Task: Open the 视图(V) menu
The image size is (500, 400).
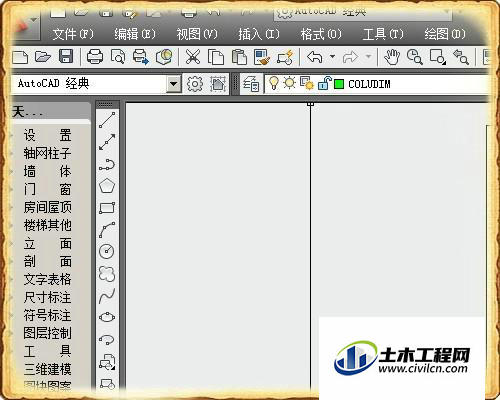Action: coord(197,34)
